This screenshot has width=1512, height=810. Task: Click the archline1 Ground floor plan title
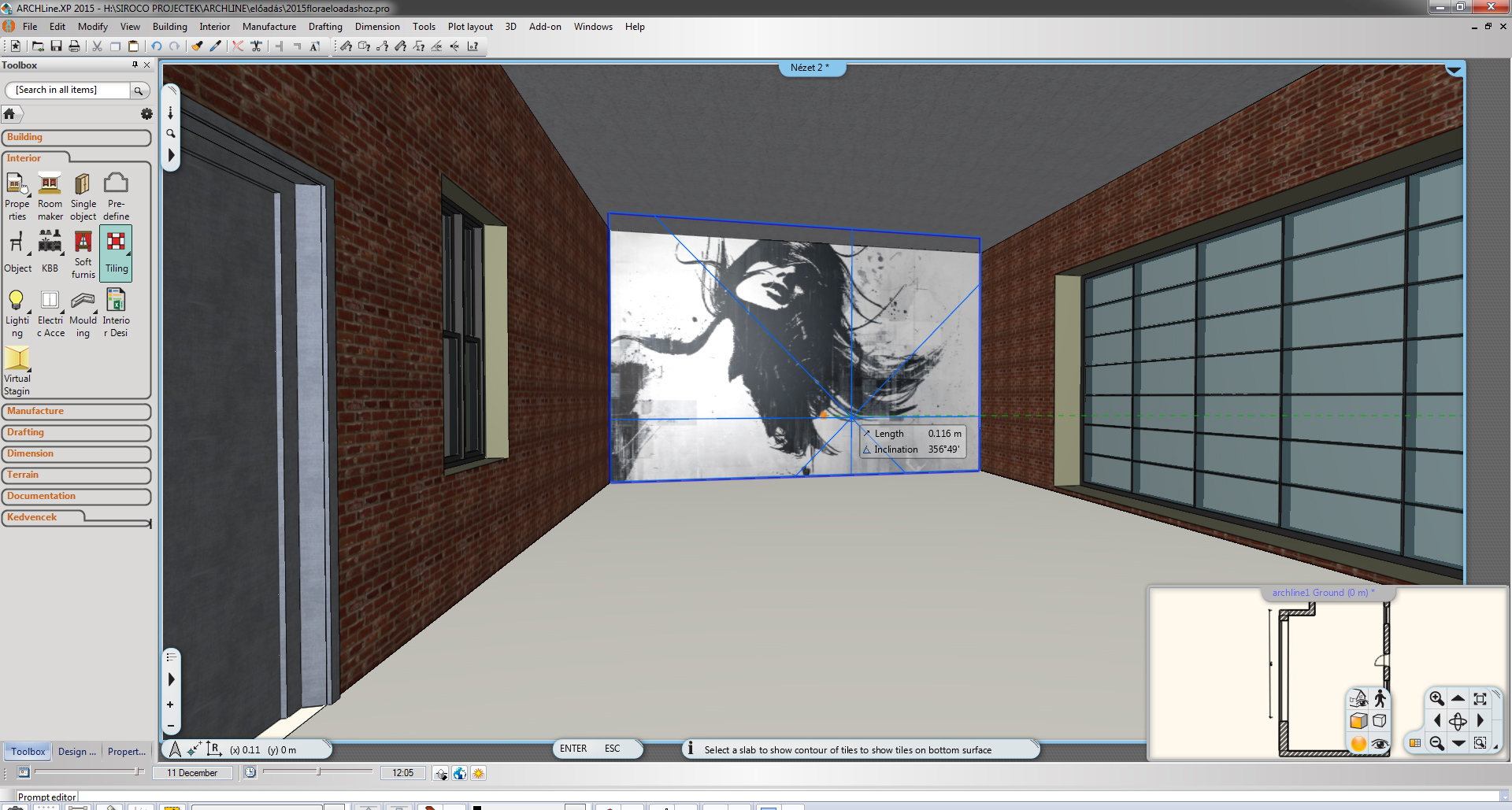pyautogui.click(x=1323, y=593)
